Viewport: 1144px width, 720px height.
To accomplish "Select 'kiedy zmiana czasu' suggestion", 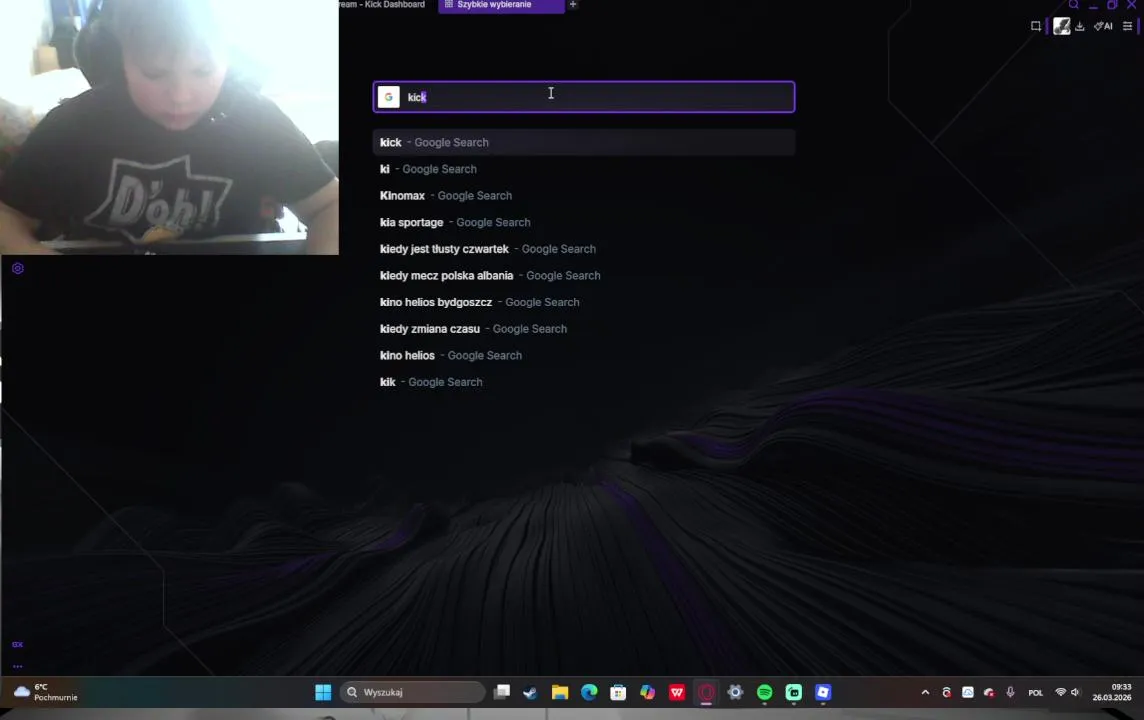I will pyautogui.click(x=584, y=329).
